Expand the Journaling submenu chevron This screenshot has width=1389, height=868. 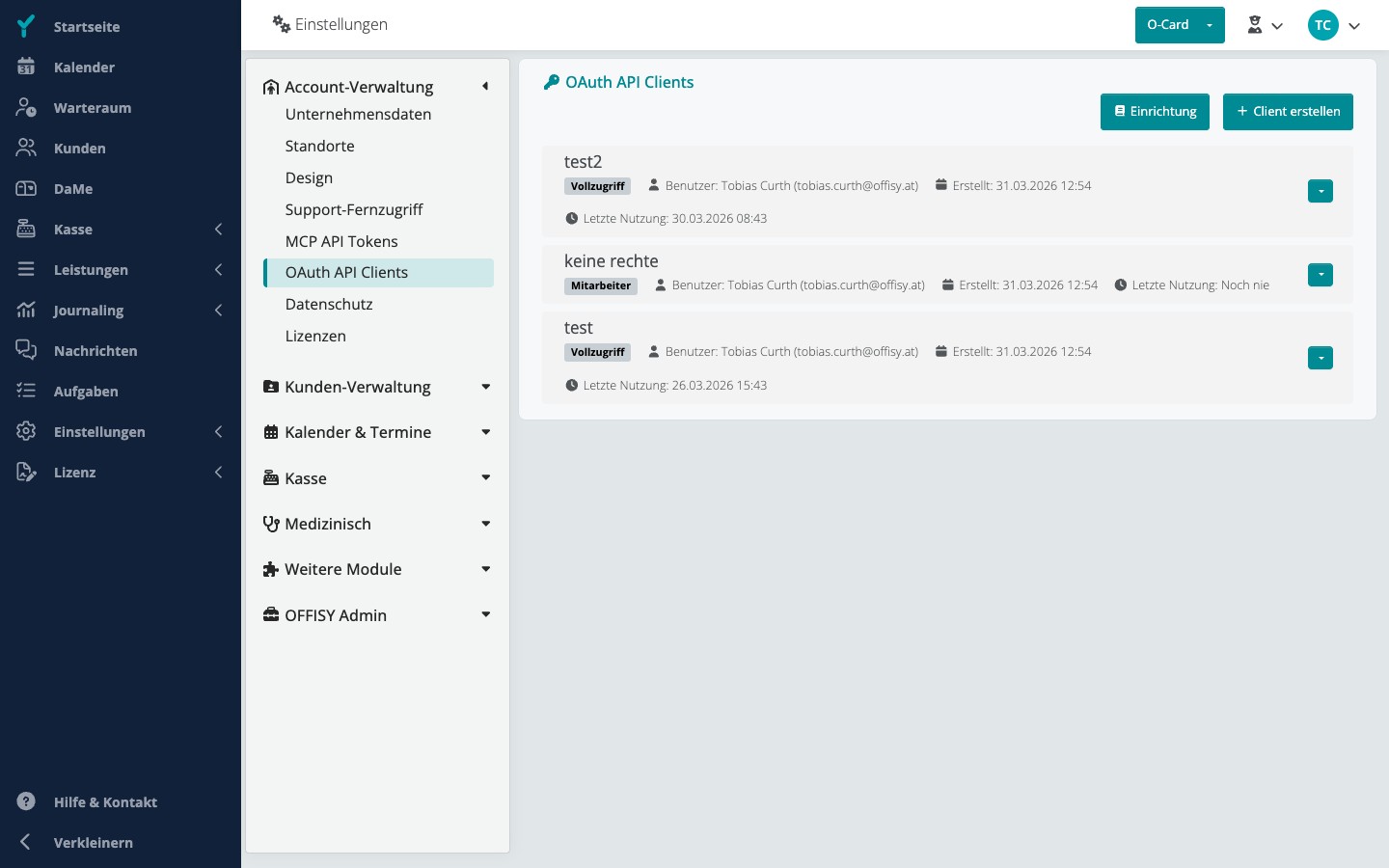(218, 310)
